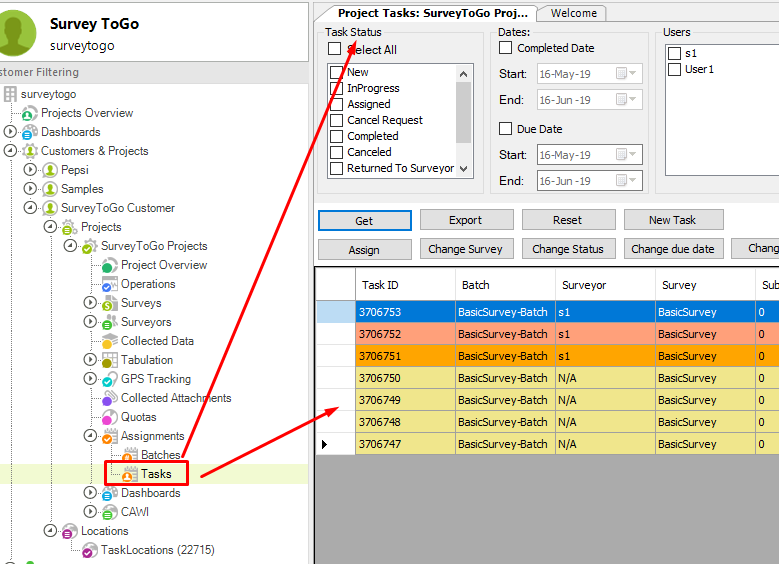The image size is (779, 564).
Task: Expand the Surveys node
Action: 89,303
